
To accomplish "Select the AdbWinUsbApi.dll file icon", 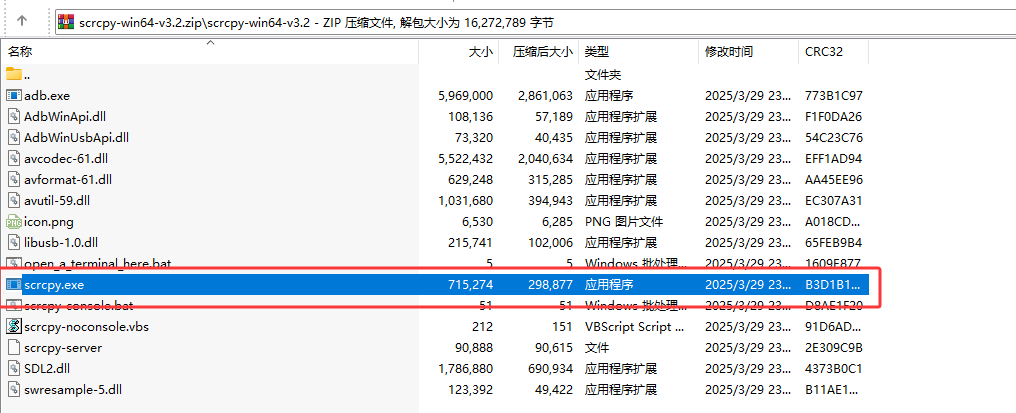I will [14, 137].
